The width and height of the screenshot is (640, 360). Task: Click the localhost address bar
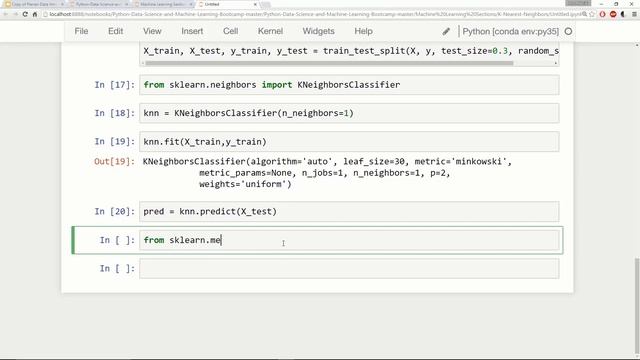click(x=312, y=14)
